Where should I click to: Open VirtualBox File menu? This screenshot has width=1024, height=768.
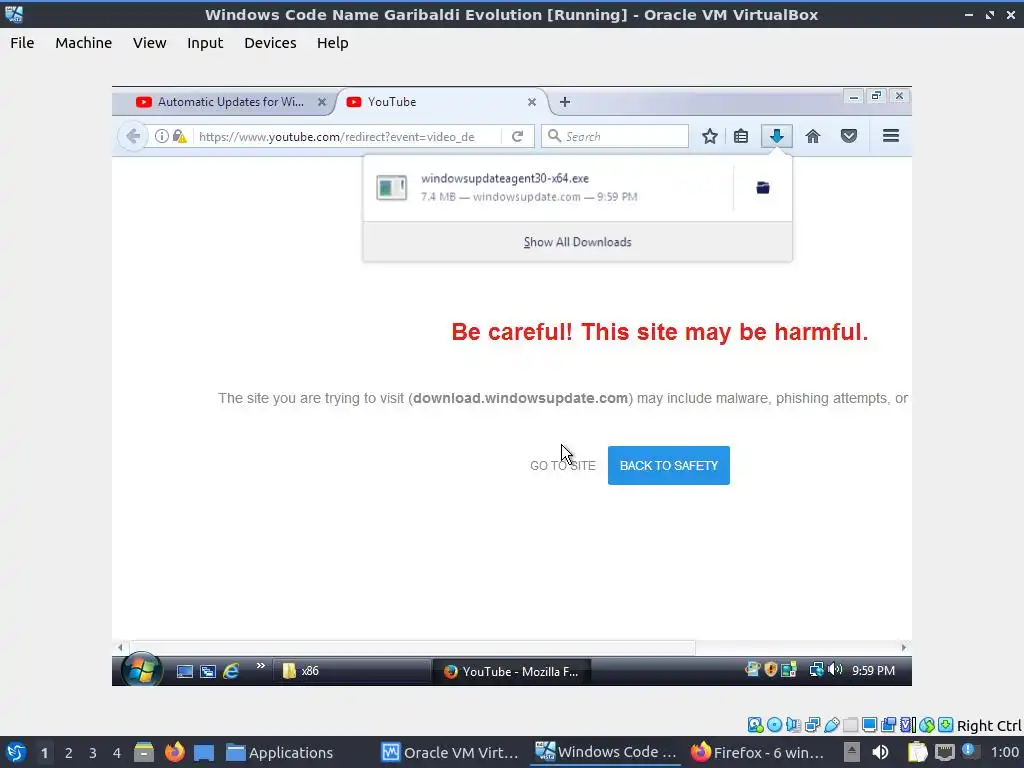click(x=22, y=43)
